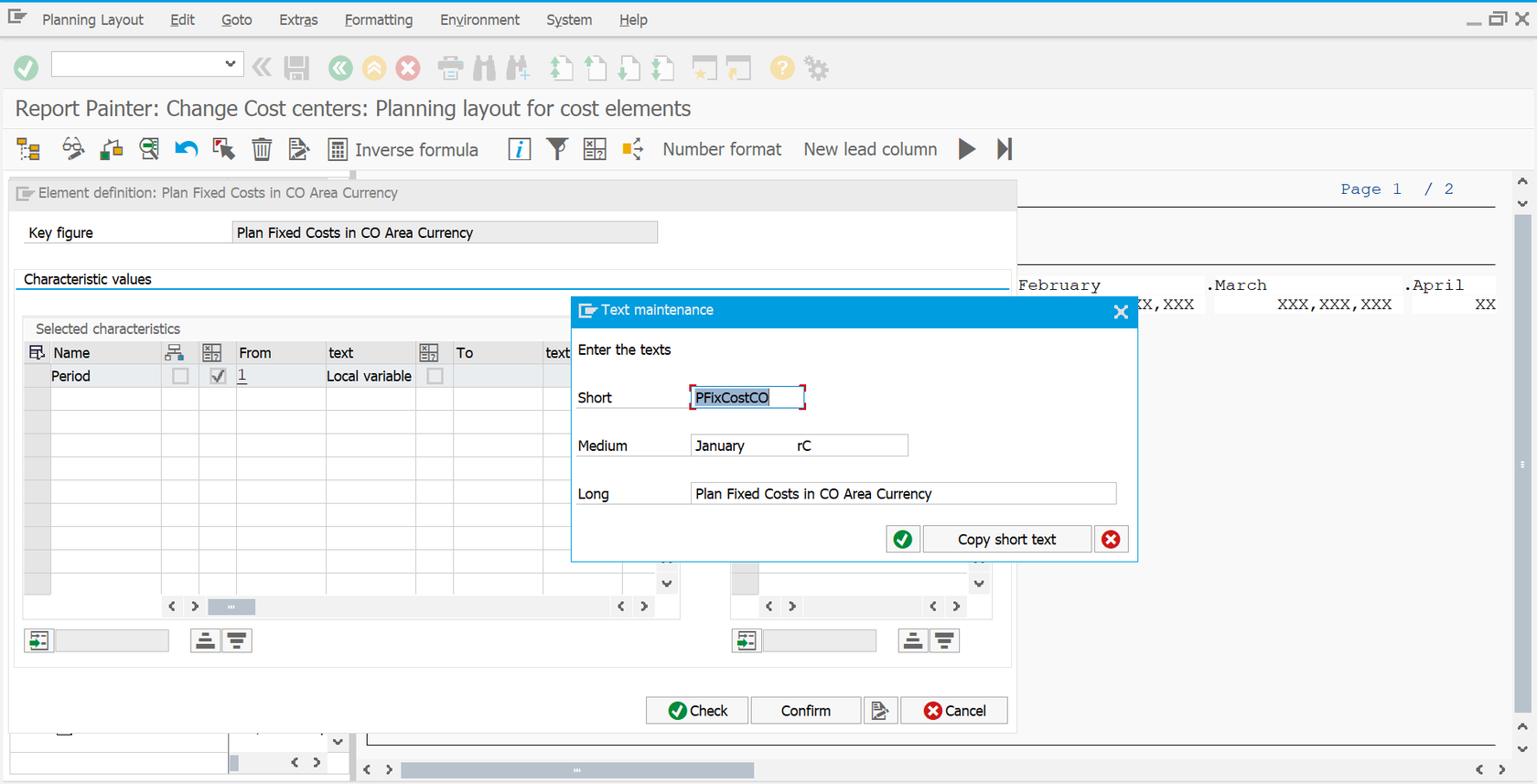The height and width of the screenshot is (784, 1537).
Task: Click the table settings icon in Name header
Action: point(37,353)
